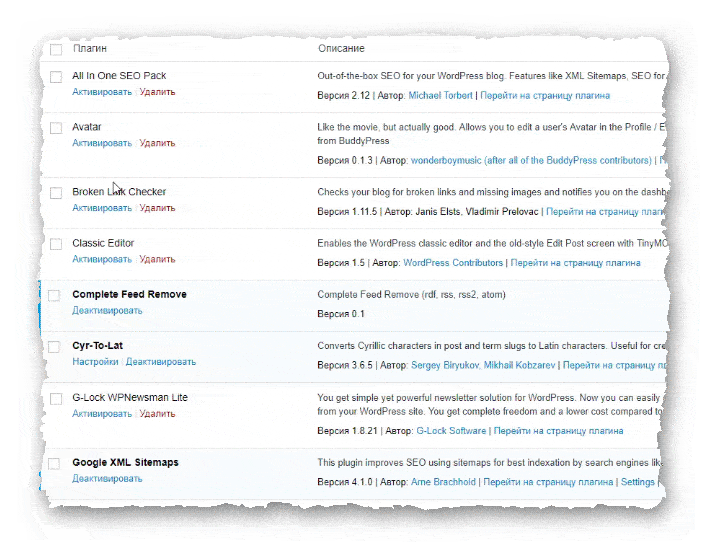
Task: Visit the G-Lock WPNewsman plugin page link
Action: click(x=559, y=431)
